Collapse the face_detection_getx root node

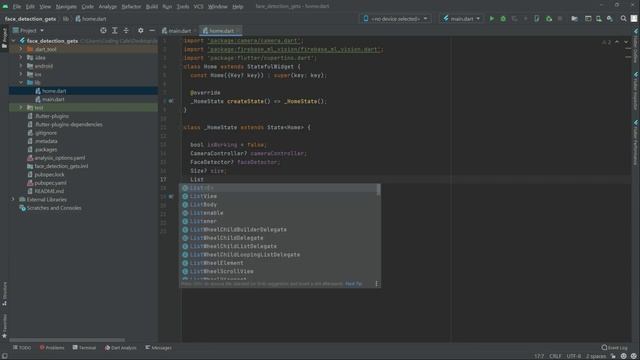[13, 41]
